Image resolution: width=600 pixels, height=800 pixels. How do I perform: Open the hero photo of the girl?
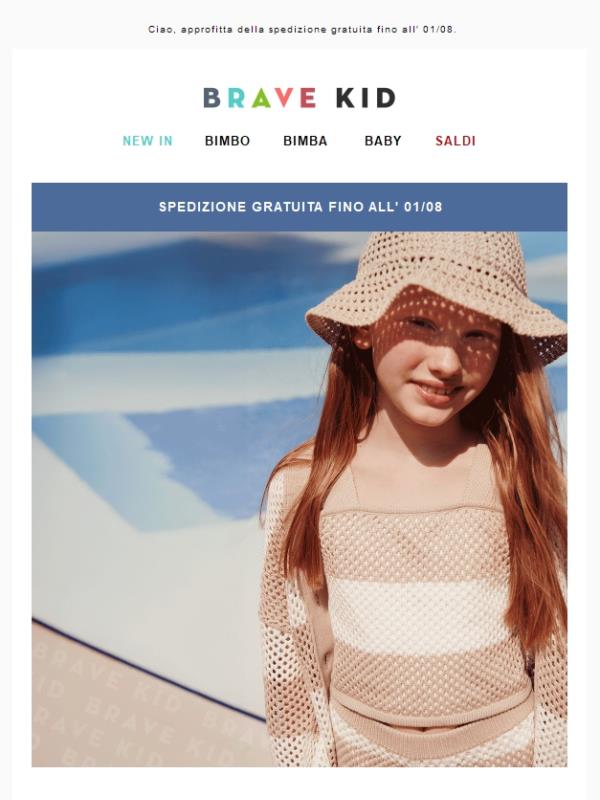pos(299,499)
